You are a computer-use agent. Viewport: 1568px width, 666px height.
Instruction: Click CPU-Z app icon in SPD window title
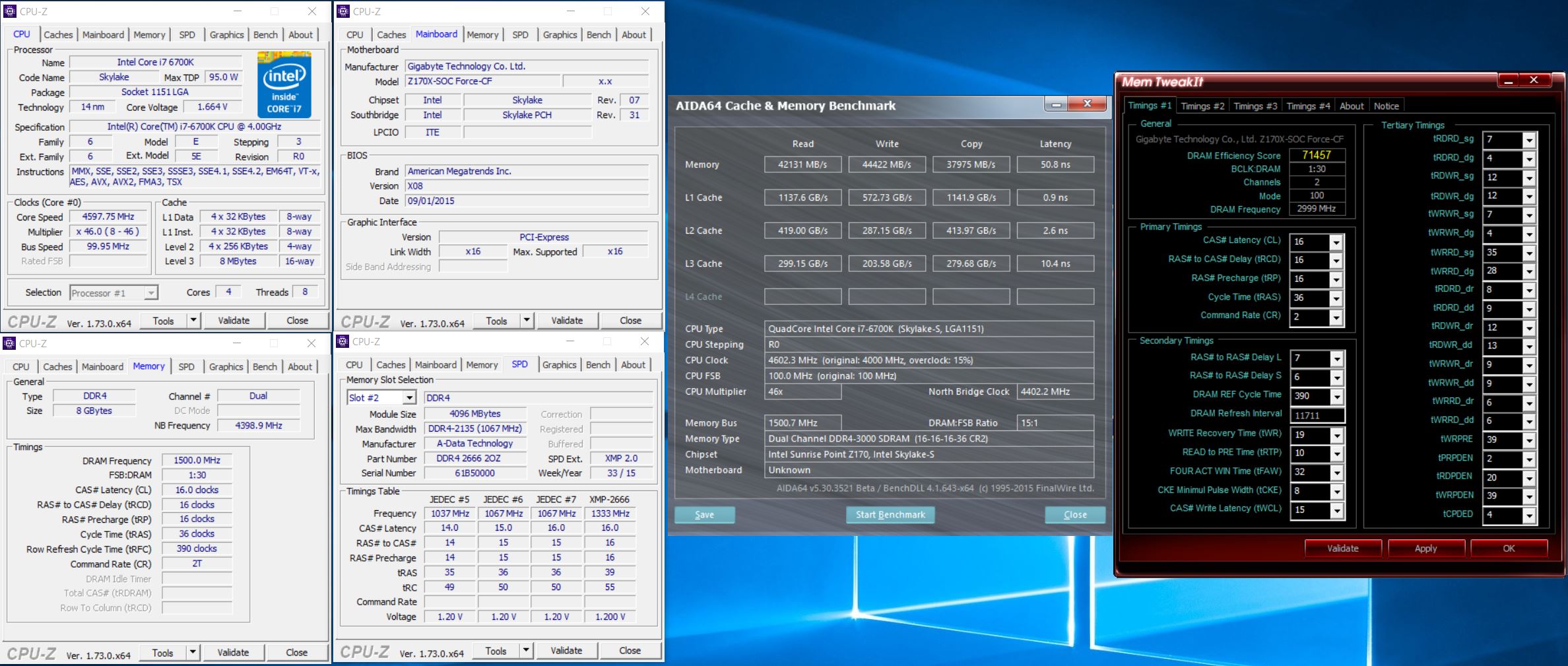343,341
